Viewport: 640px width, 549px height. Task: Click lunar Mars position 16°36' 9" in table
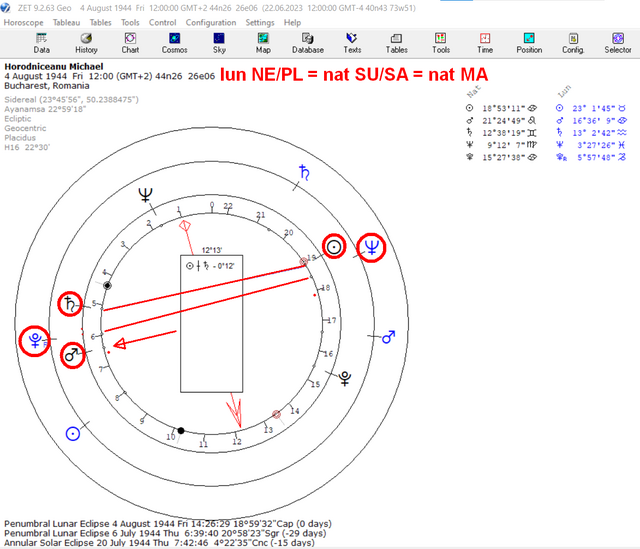(x=593, y=120)
